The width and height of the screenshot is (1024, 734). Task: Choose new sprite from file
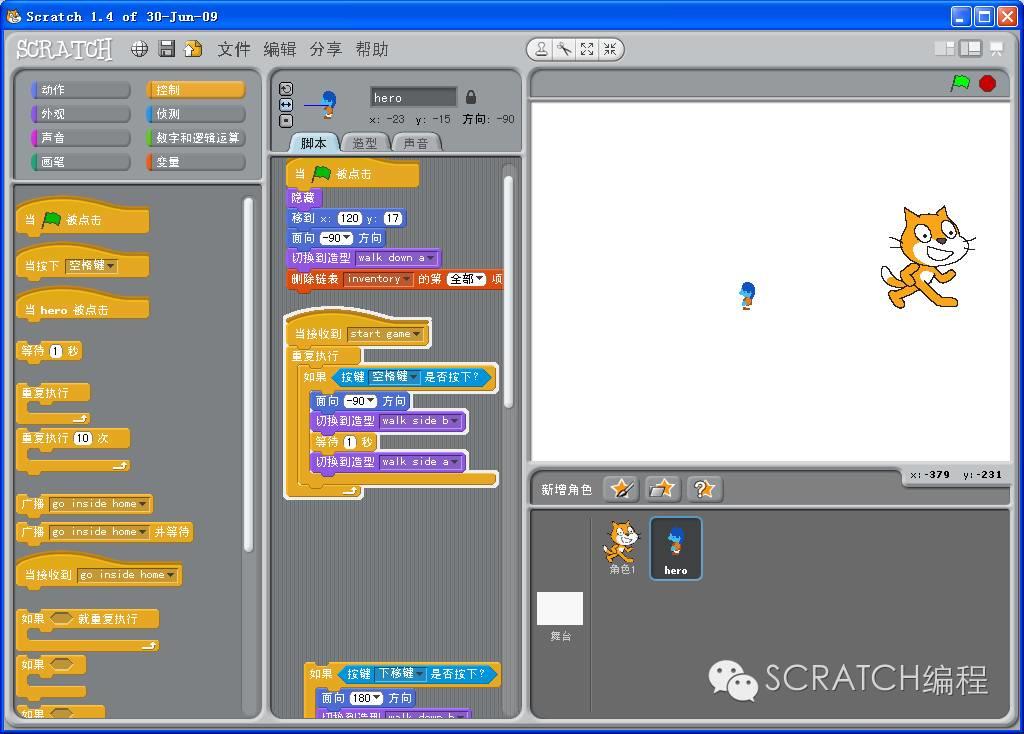(662, 488)
